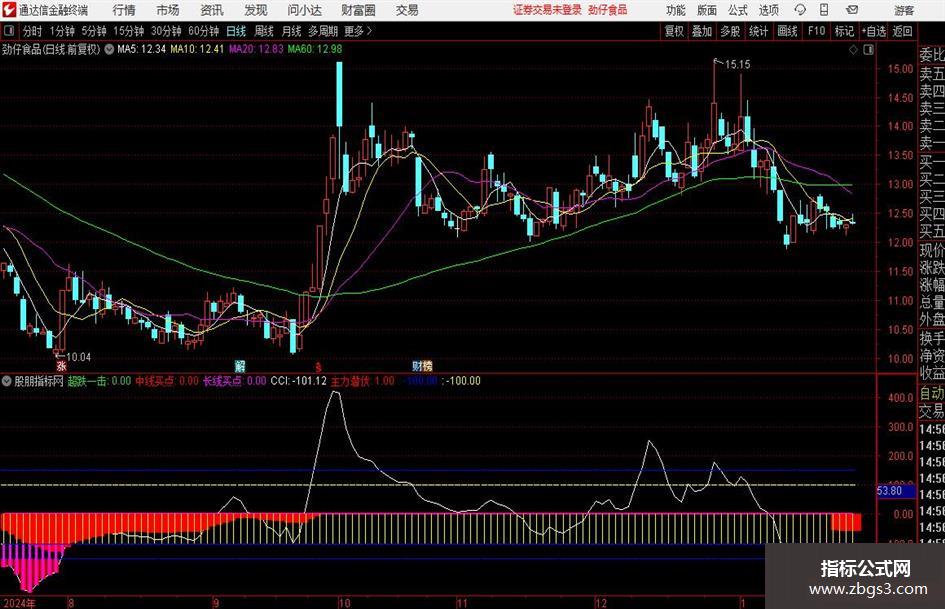Click the MA5: 12.34 label
Viewport: 945px width, 609px height.
[141, 49]
